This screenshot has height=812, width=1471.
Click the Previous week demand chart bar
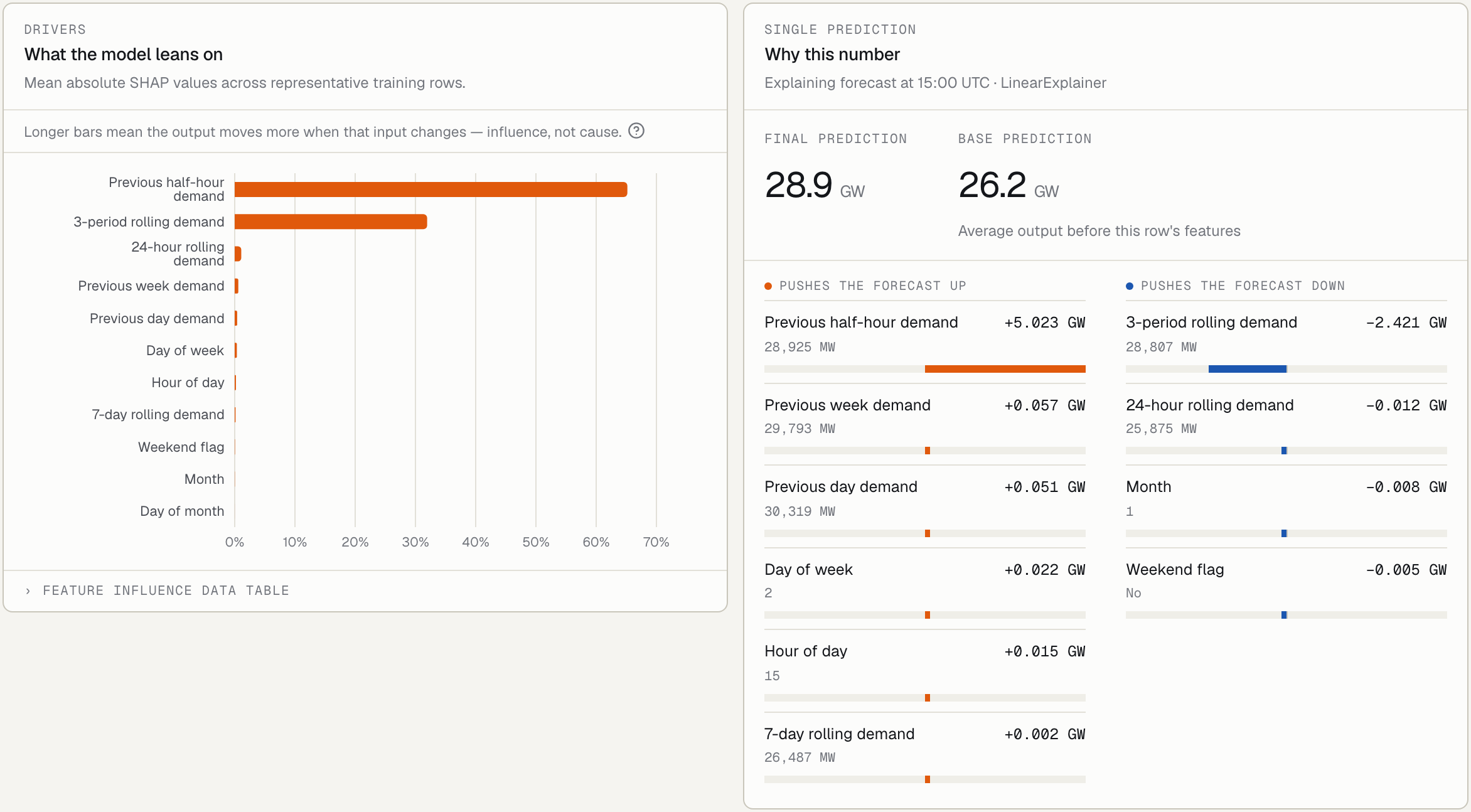tap(237, 286)
